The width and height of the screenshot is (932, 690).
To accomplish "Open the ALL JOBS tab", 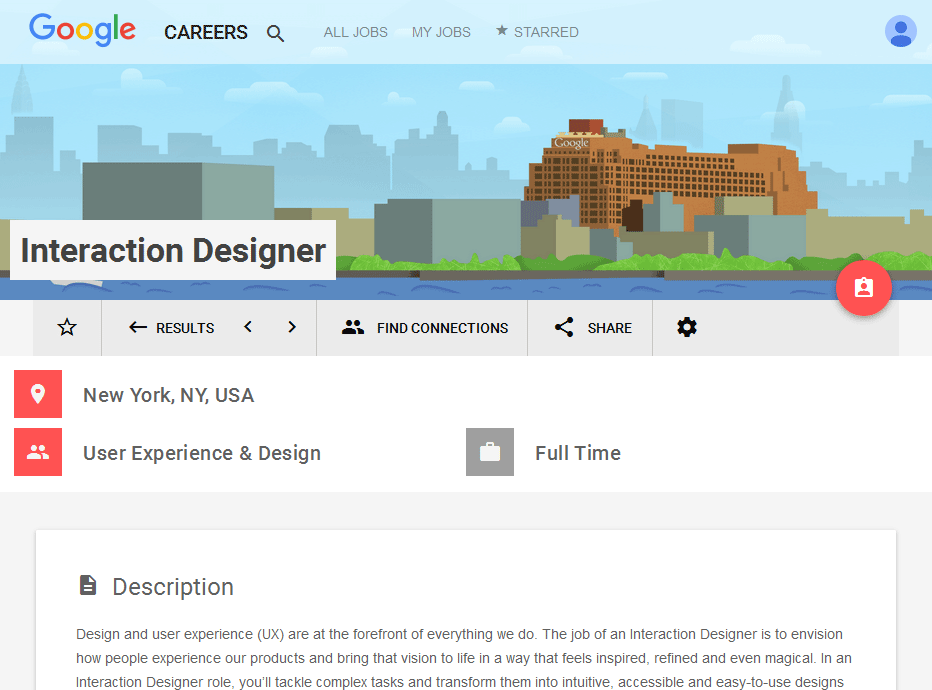I will [355, 32].
